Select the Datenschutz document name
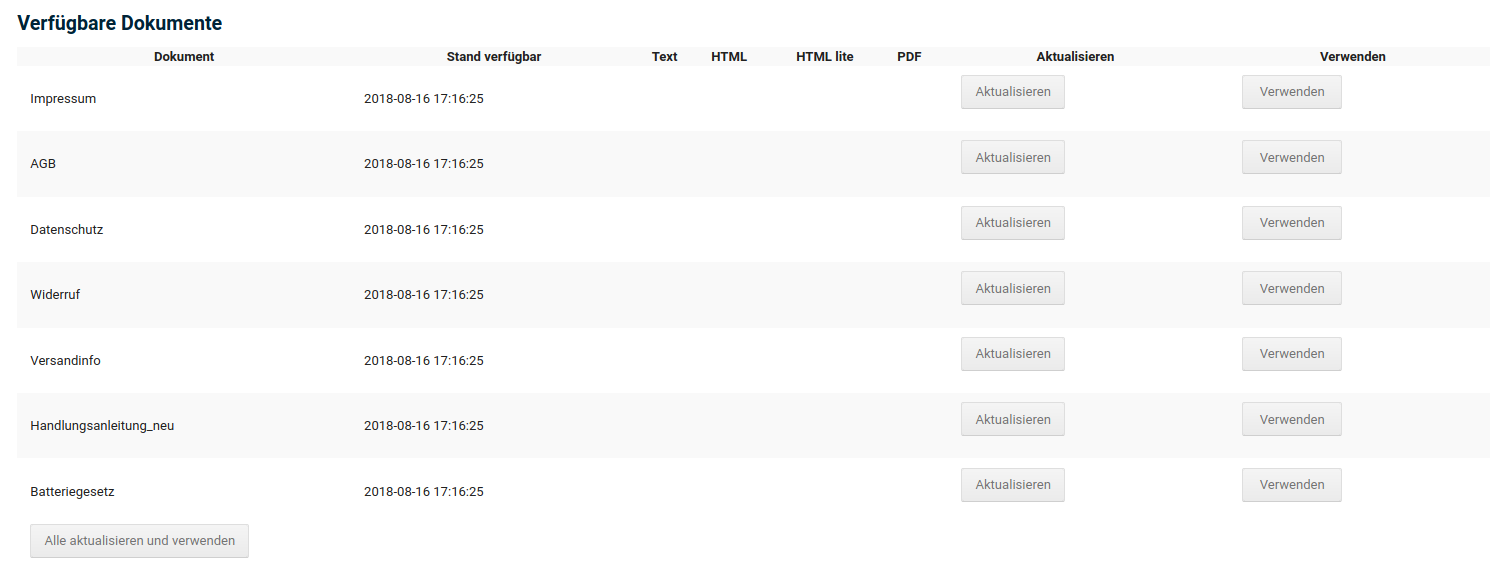This screenshot has width=1505, height=581. (67, 230)
